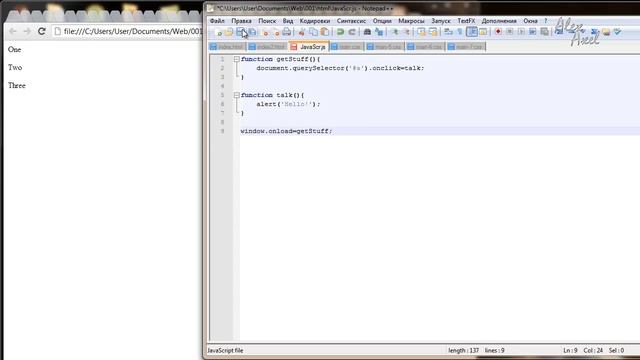Click the alert('Hello!') code line
Viewport: 640px width, 360px height.
[288, 104]
